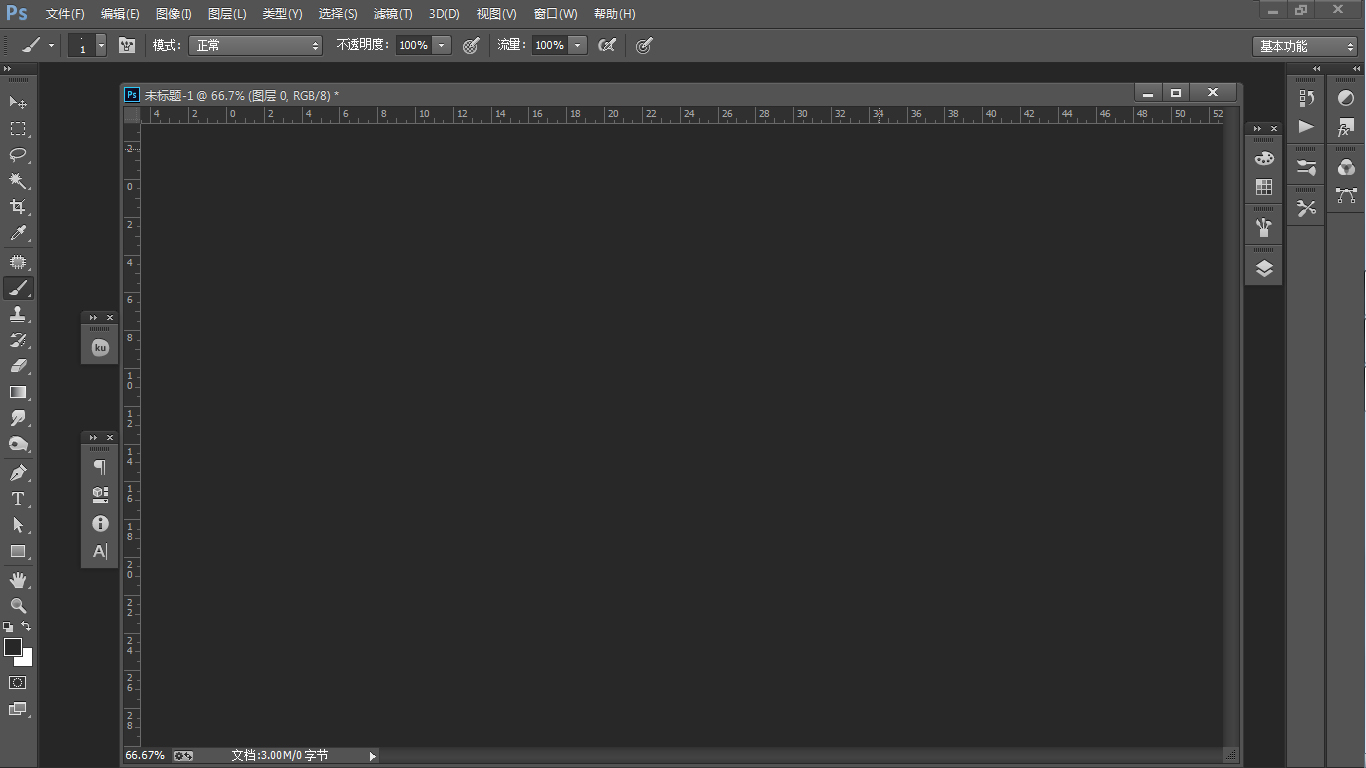The width and height of the screenshot is (1366, 768).
Task: Open the tool preset picker arrow
Action: [x=51, y=45]
